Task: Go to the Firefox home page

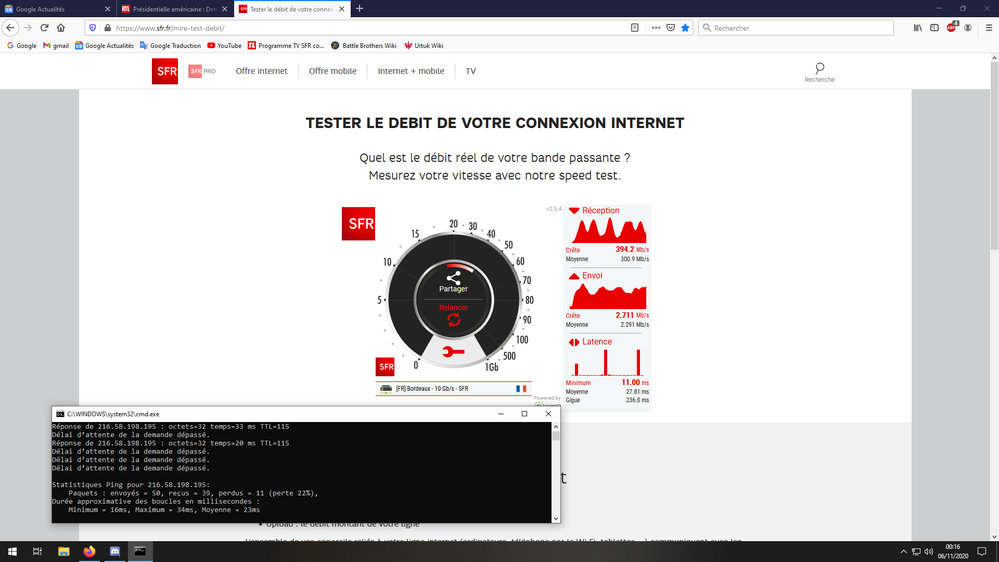Action: pos(61,28)
